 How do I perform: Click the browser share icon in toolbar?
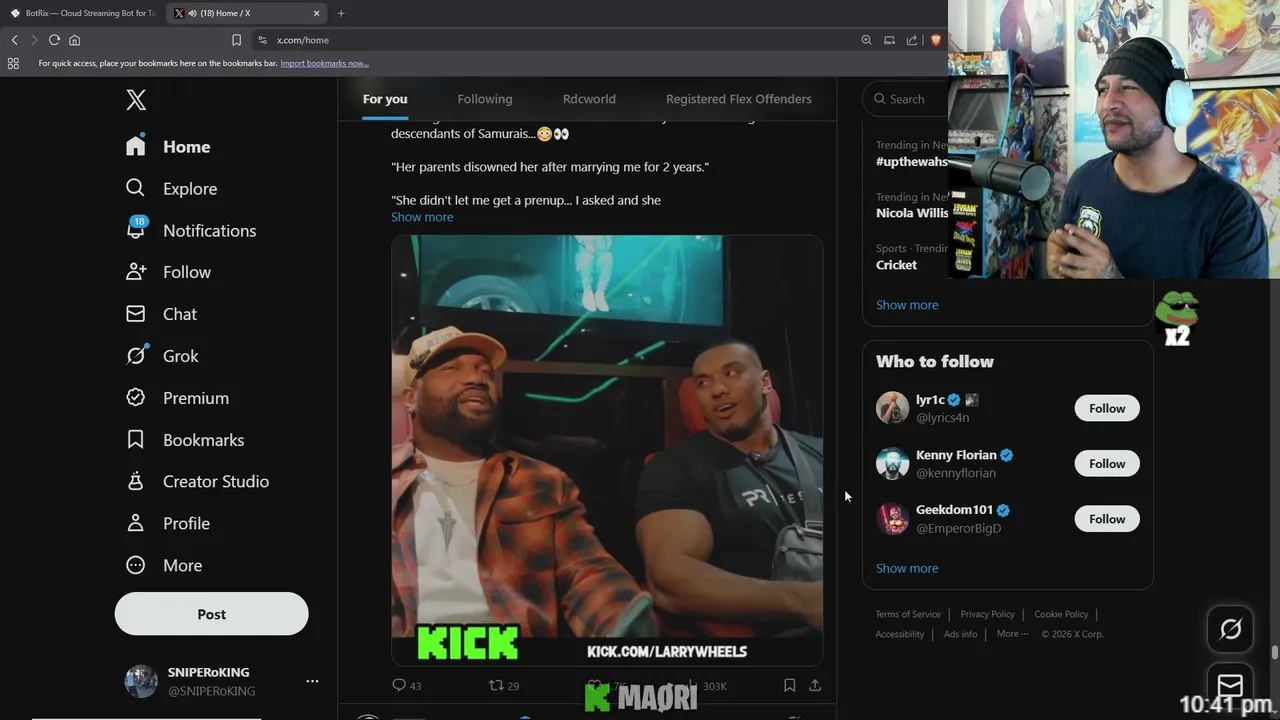coord(912,40)
